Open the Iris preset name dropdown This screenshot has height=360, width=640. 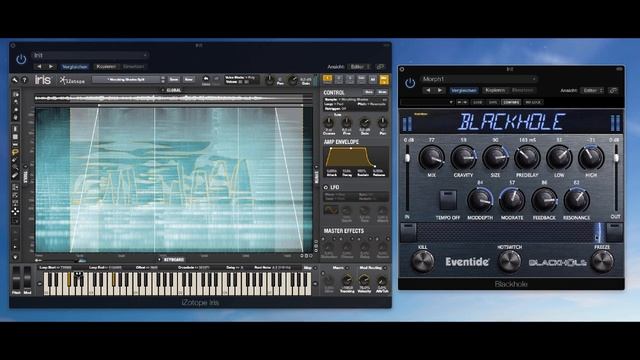(91, 55)
